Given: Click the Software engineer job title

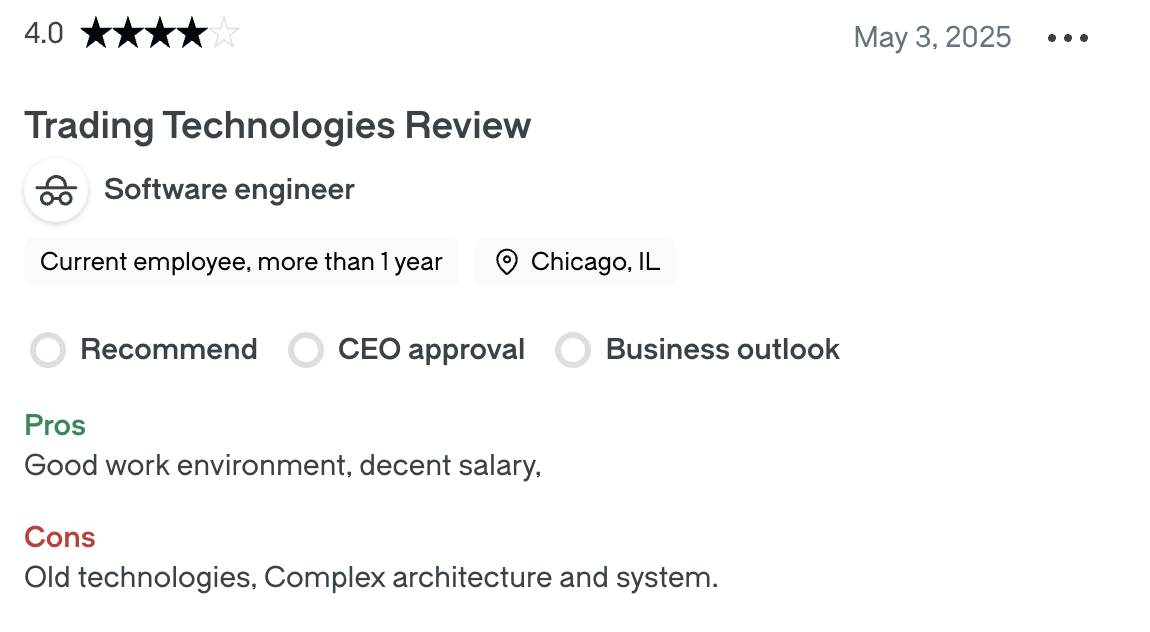Looking at the screenshot, I should click(x=229, y=189).
